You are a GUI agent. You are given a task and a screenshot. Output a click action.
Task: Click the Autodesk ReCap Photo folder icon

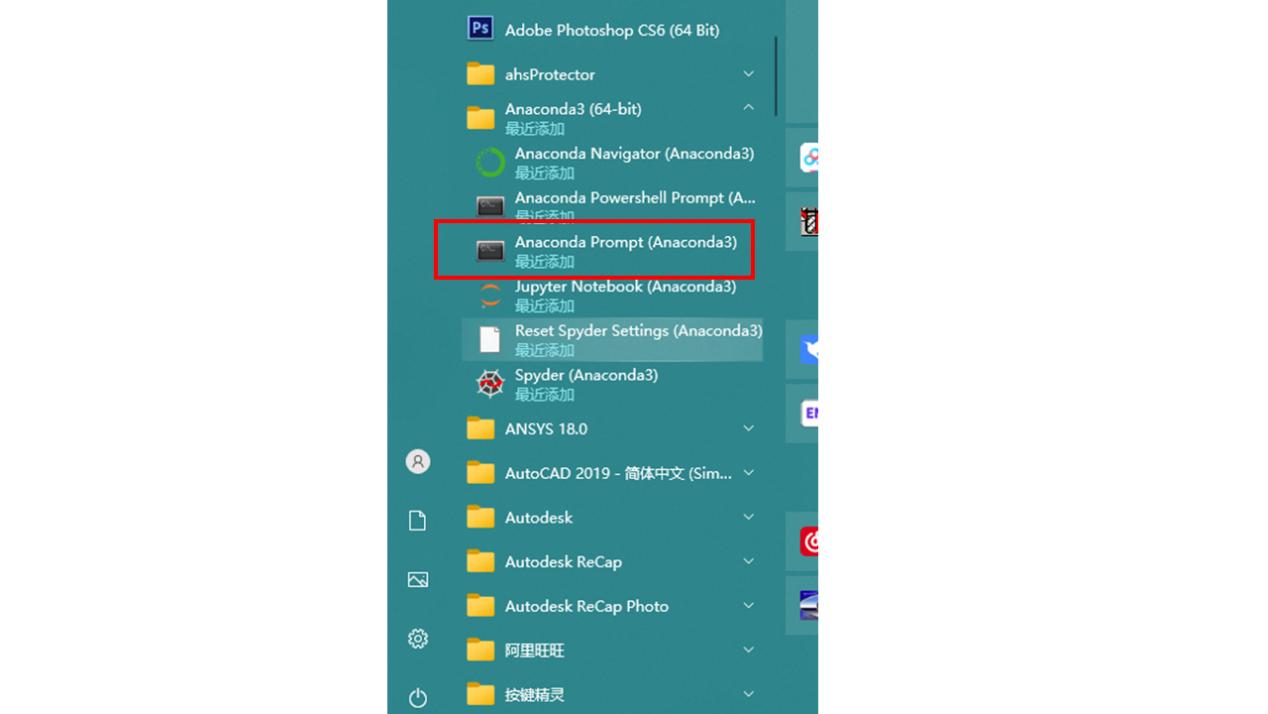[x=480, y=605]
